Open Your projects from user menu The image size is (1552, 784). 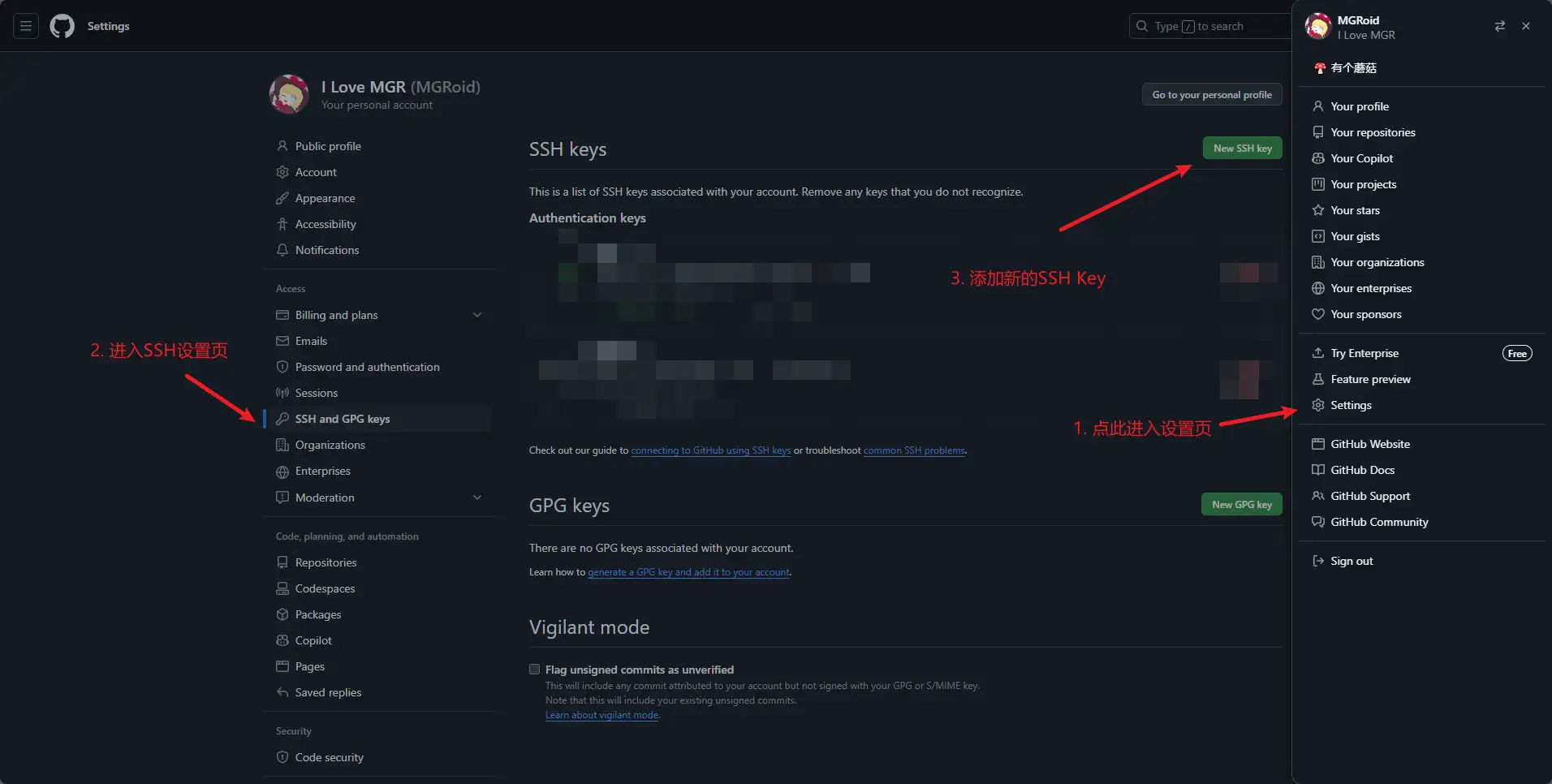(1422, 184)
